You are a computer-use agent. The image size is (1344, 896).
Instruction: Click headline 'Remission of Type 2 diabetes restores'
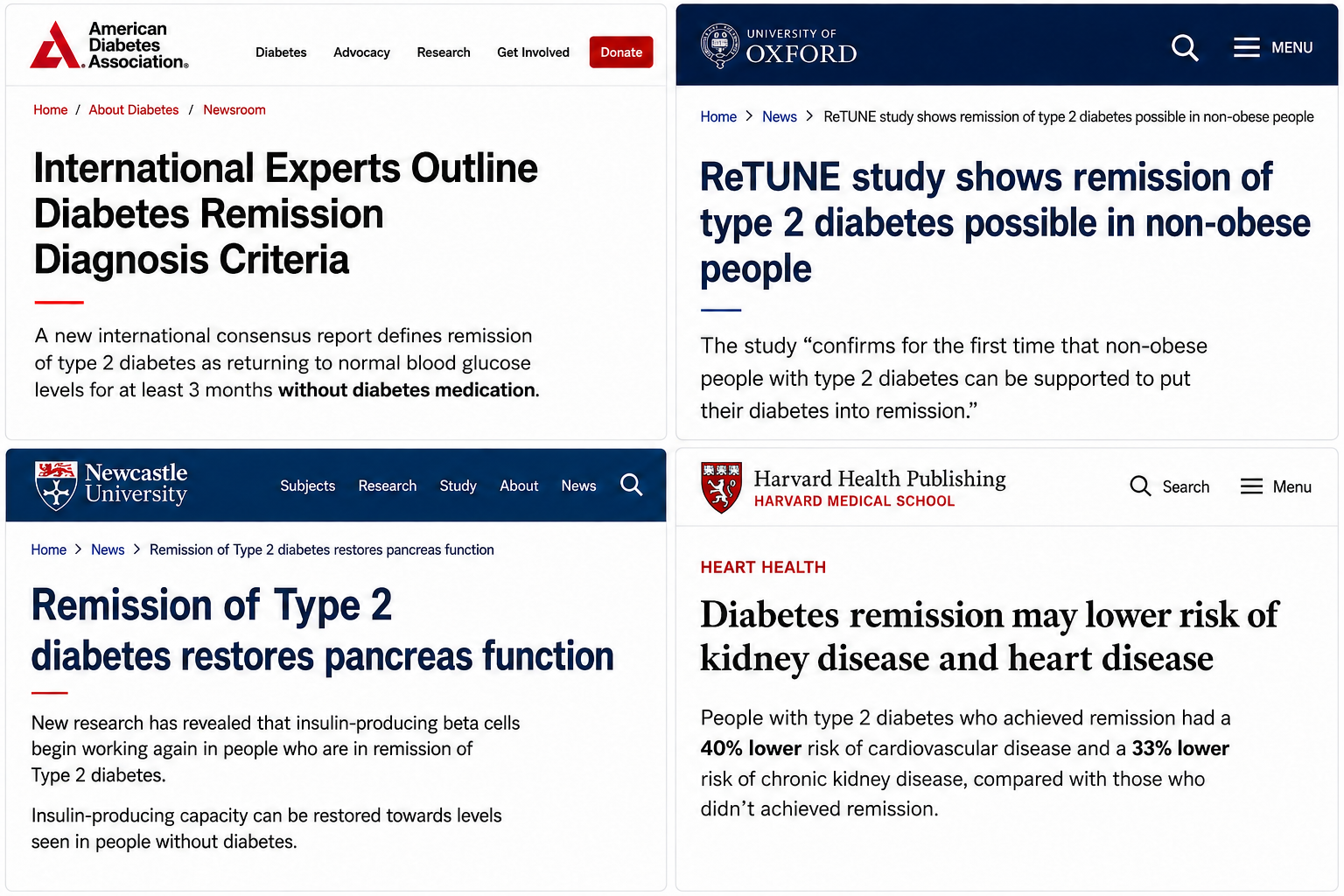click(x=322, y=631)
